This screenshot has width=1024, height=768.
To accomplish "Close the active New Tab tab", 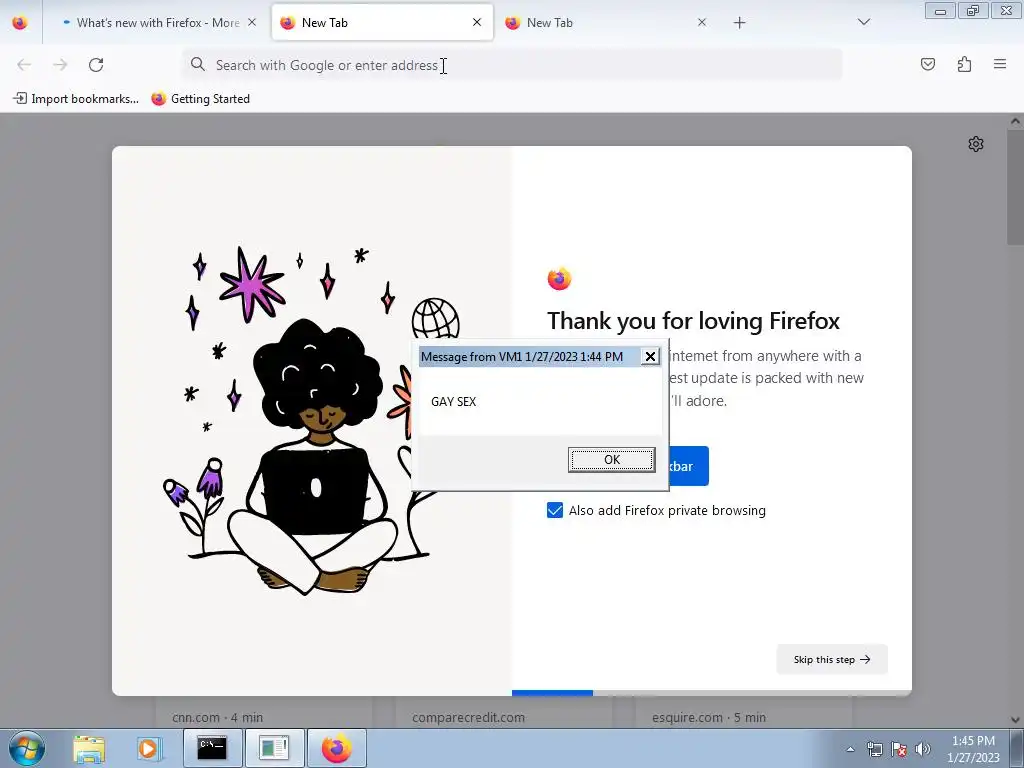I will click(x=477, y=23).
